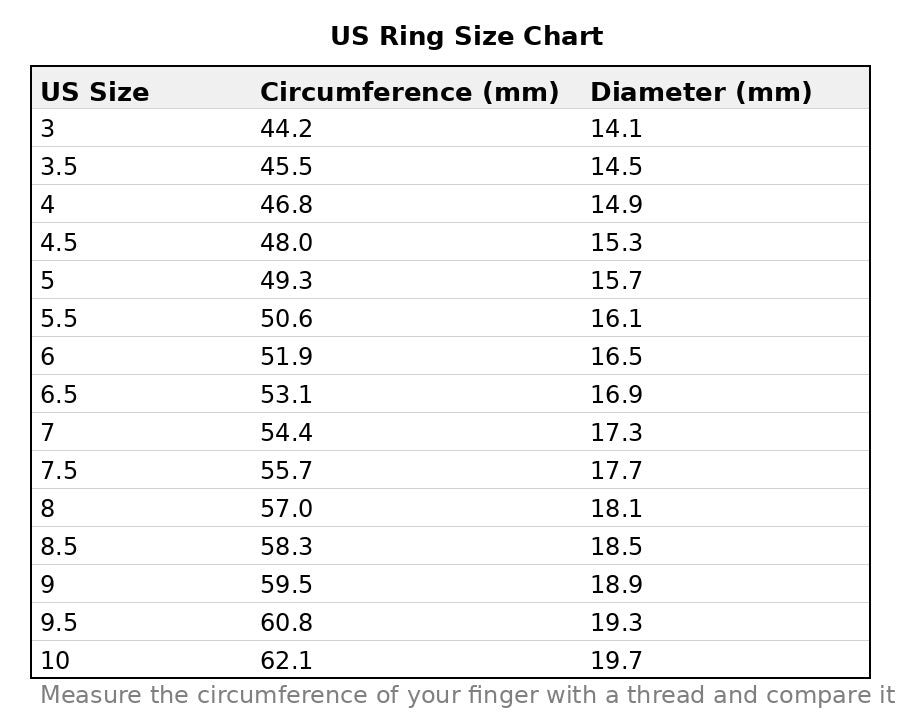Image resolution: width=900 pixels, height=720 pixels.
Task: Select the size 6 row cell
Action: click(48, 356)
